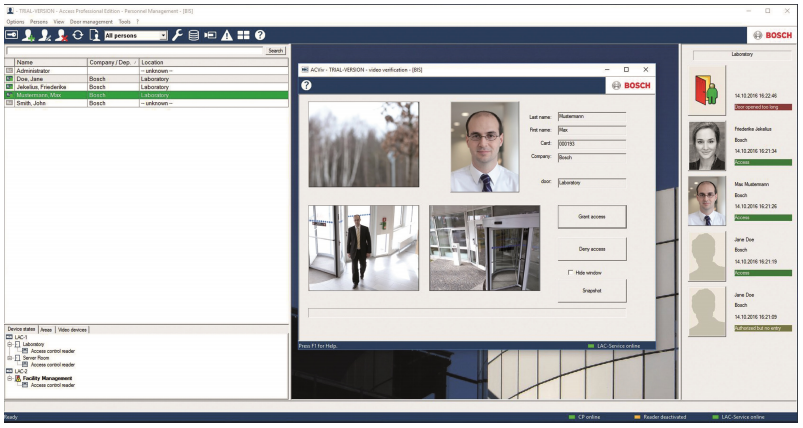Click the Last name field showing Mustermann

click(591, 117)
